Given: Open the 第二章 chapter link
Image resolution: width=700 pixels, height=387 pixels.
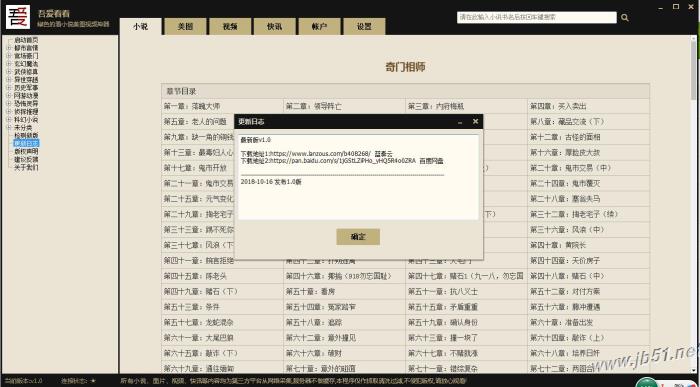Looking at the screenshot, I should click(314, 106).
